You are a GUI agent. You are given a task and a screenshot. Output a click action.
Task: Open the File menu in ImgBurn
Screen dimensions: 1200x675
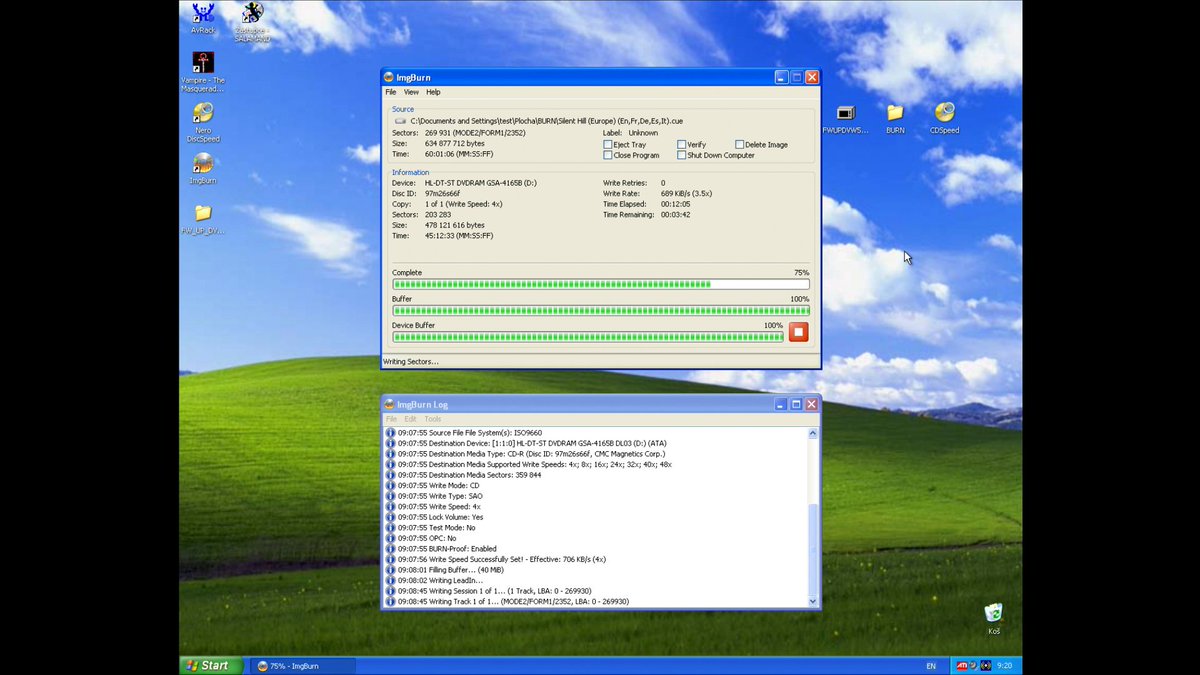391,92
